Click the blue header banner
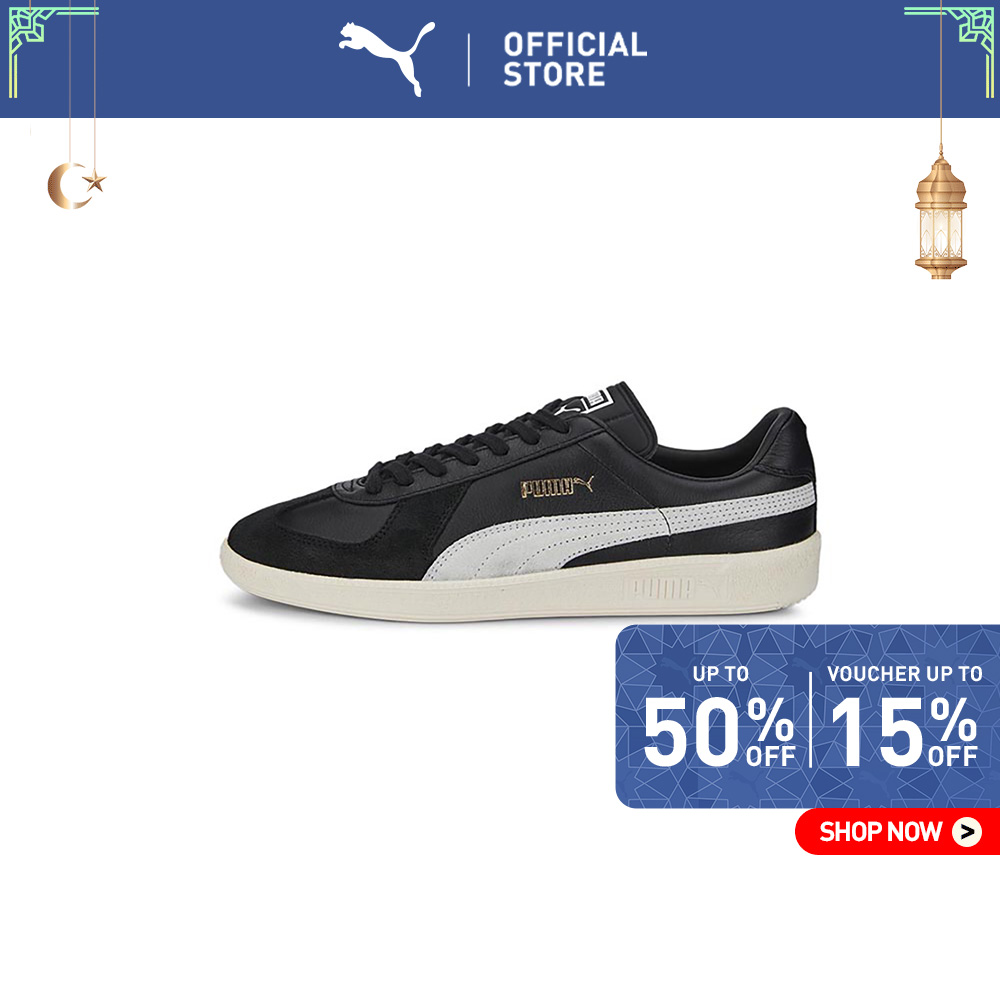The height and width of the screenshot is (1000, 1000). [500, 59]
